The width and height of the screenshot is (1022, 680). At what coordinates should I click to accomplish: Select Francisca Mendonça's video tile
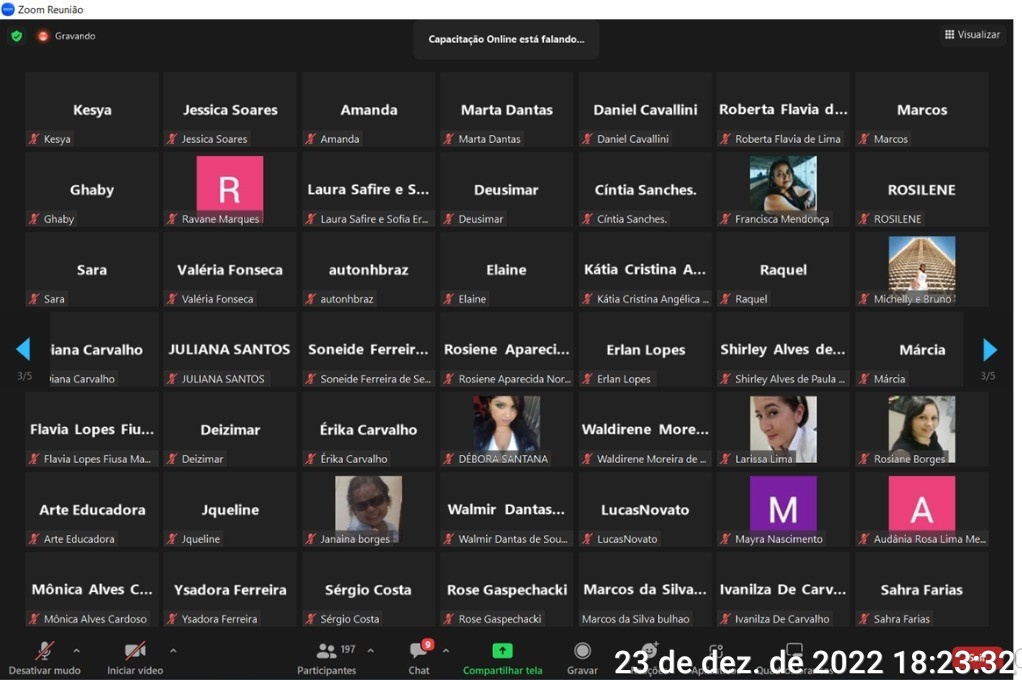point(782,189)
